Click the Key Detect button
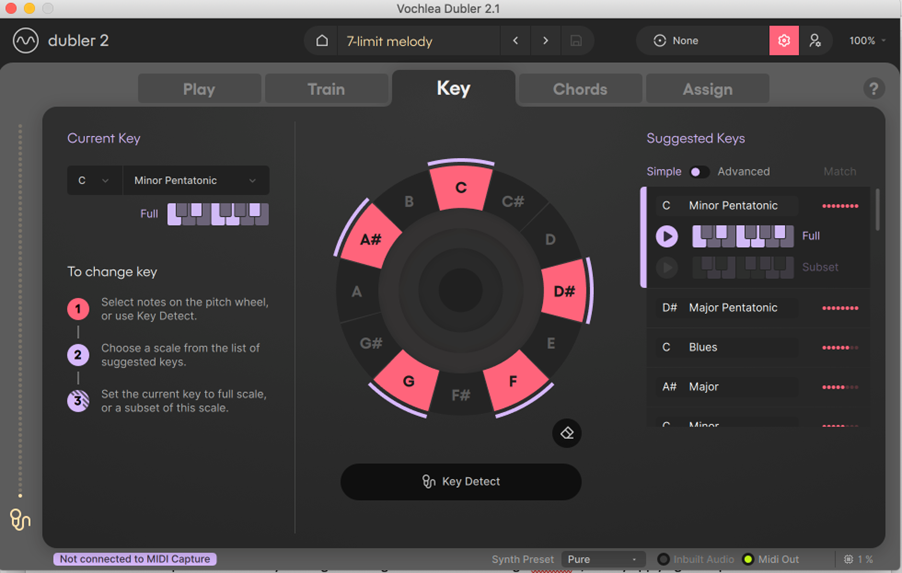 tap(461, 482)
